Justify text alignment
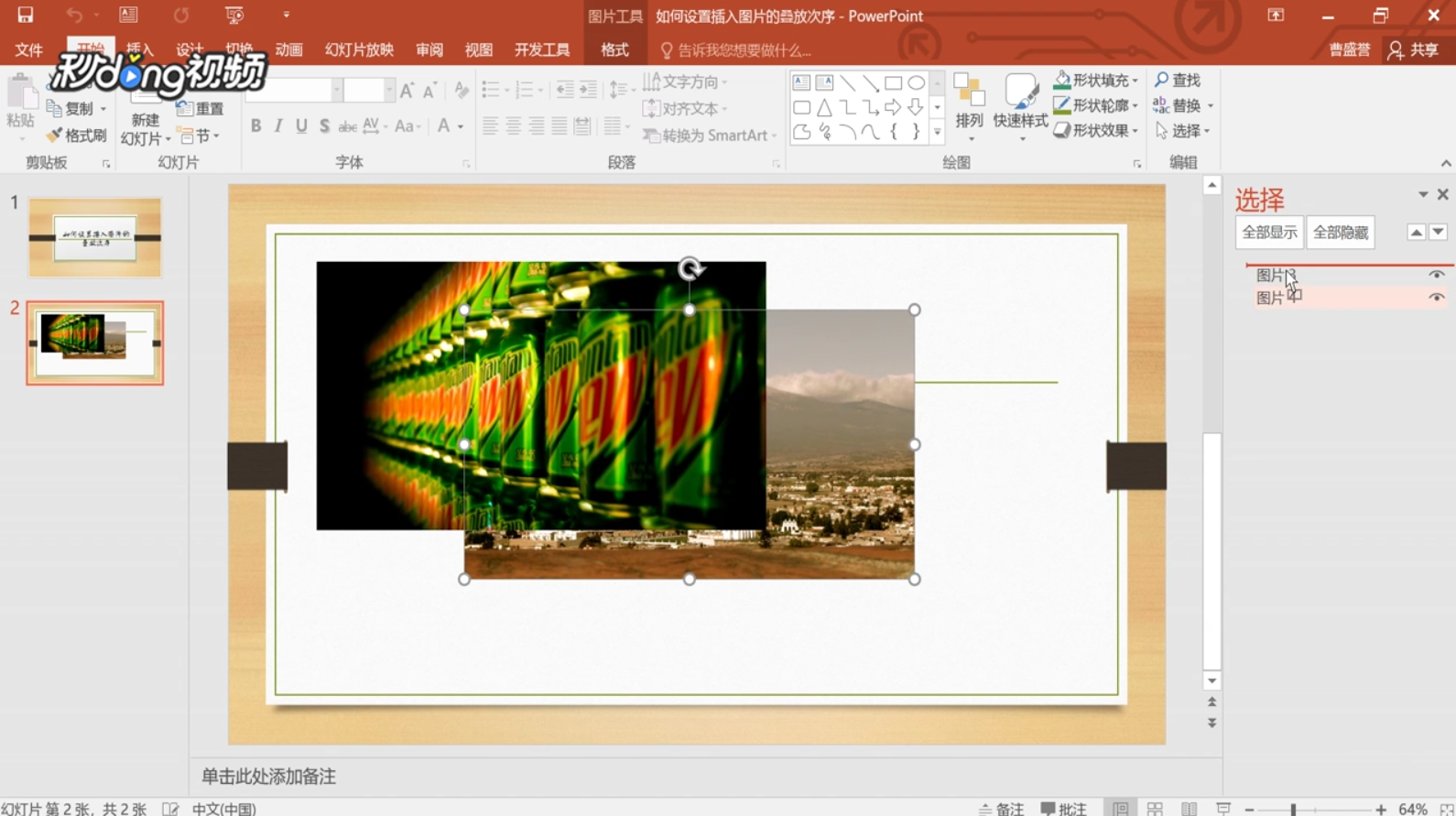Image resolution: width=1456 pixels, height=816 pixels. [560, 126]
